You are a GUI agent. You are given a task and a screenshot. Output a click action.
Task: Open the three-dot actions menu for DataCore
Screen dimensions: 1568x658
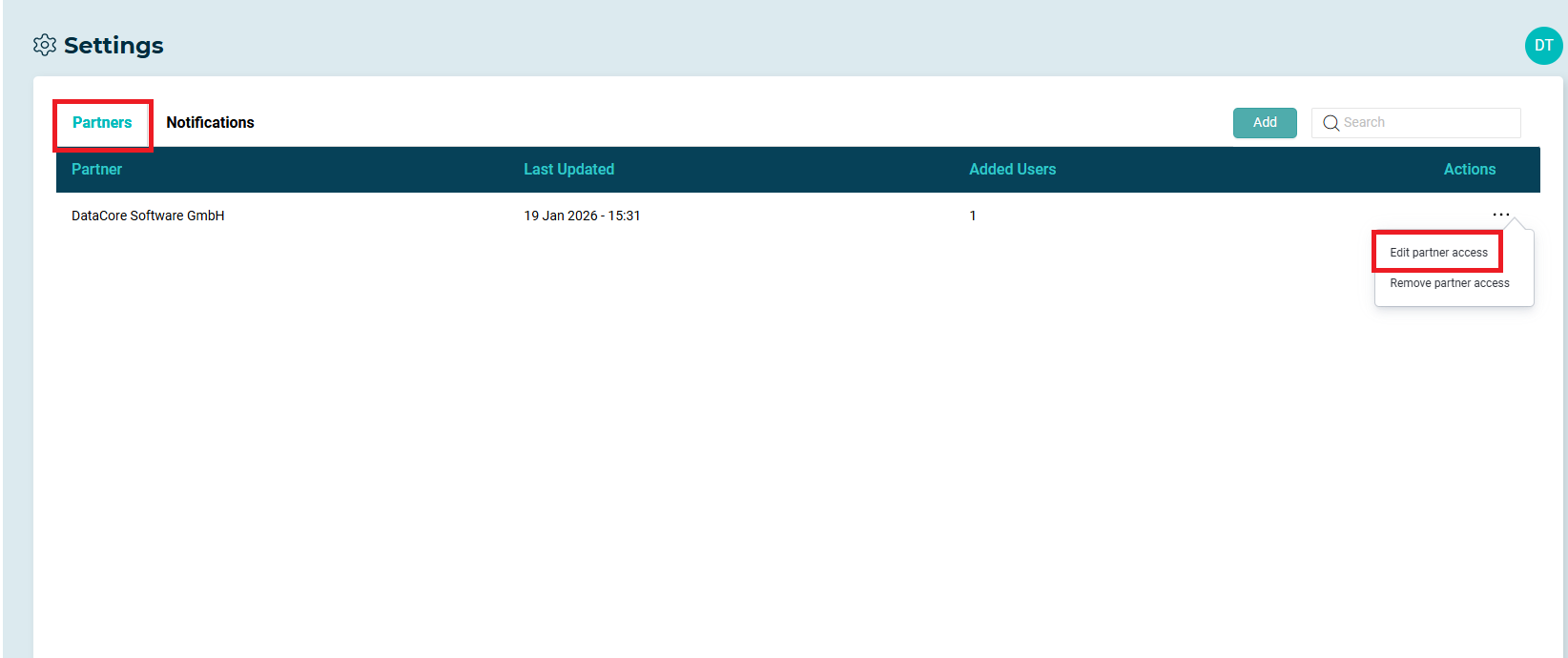[1500, 216]
